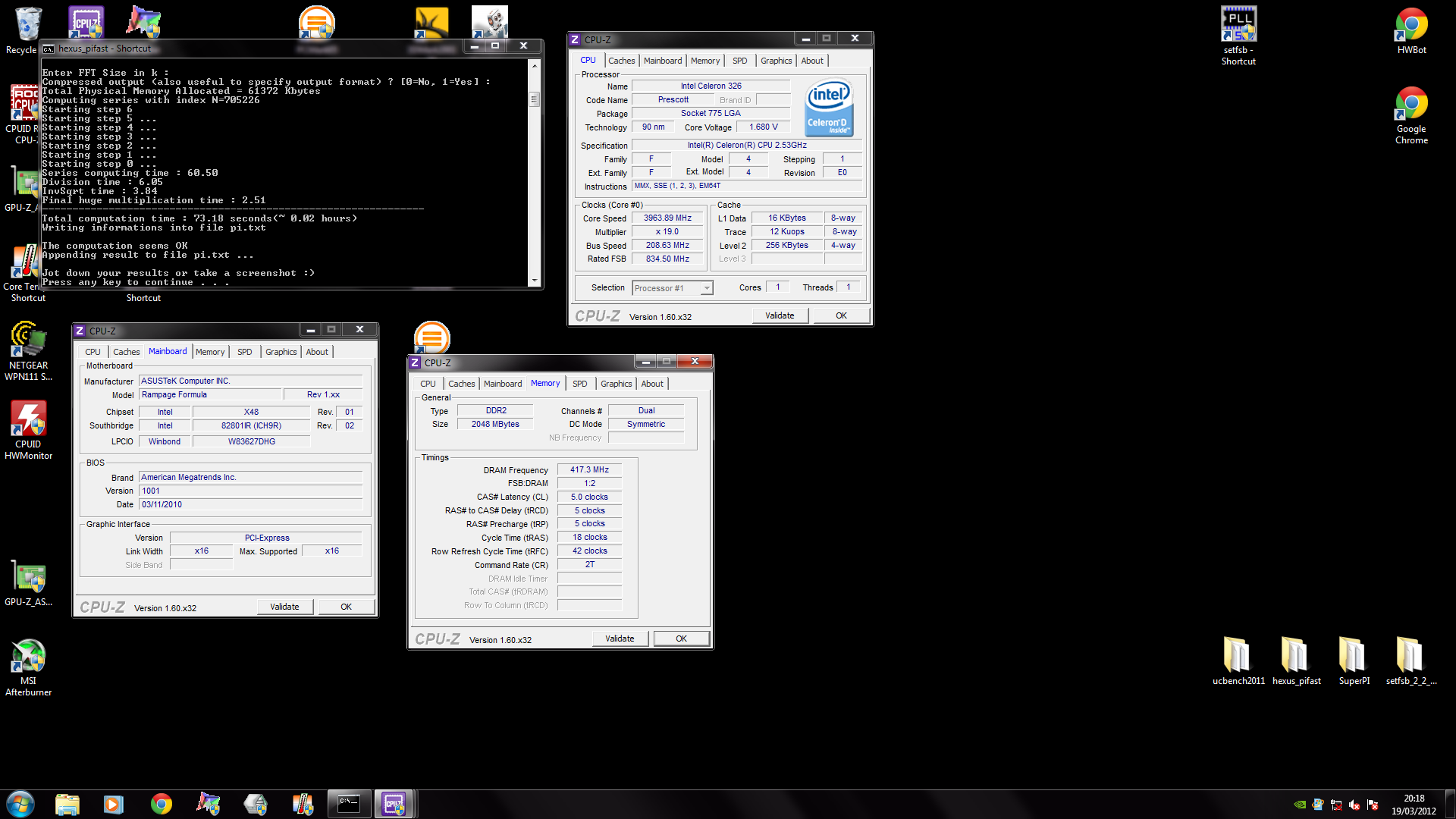The height and width of the screenshot is (819, 1456).
Task: Click Validate in CPU tab window
Action: coord(780,315)
